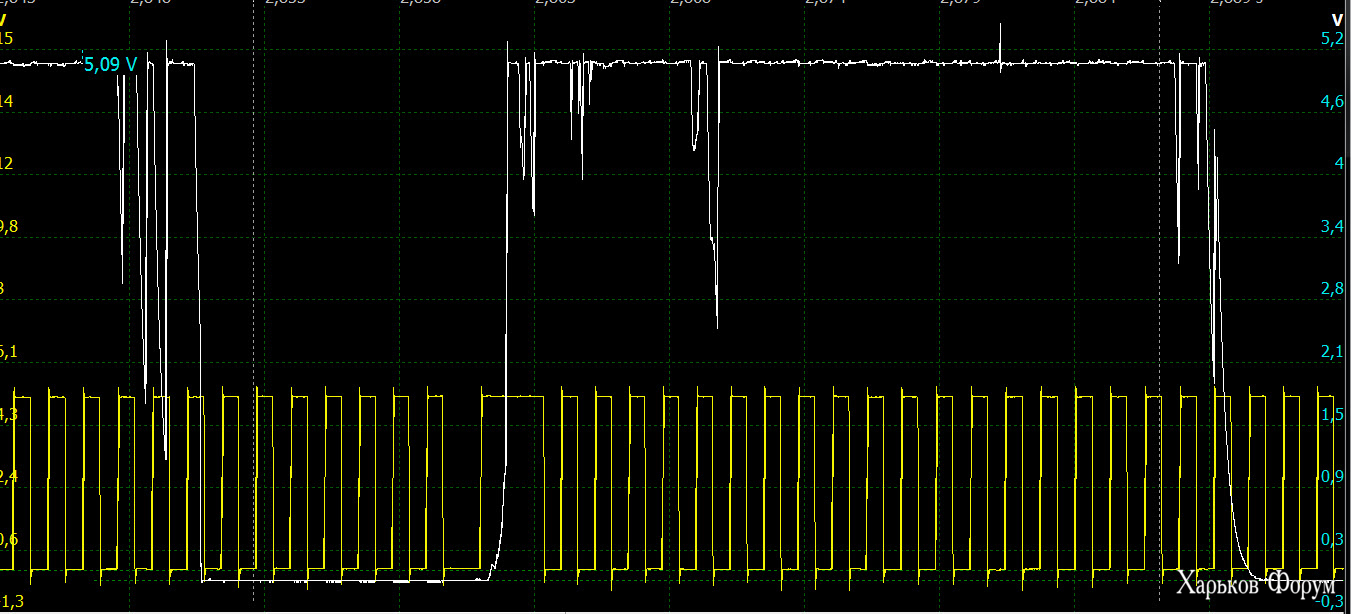Click the yellow 5,1 left-axis value

click(9, 352)
